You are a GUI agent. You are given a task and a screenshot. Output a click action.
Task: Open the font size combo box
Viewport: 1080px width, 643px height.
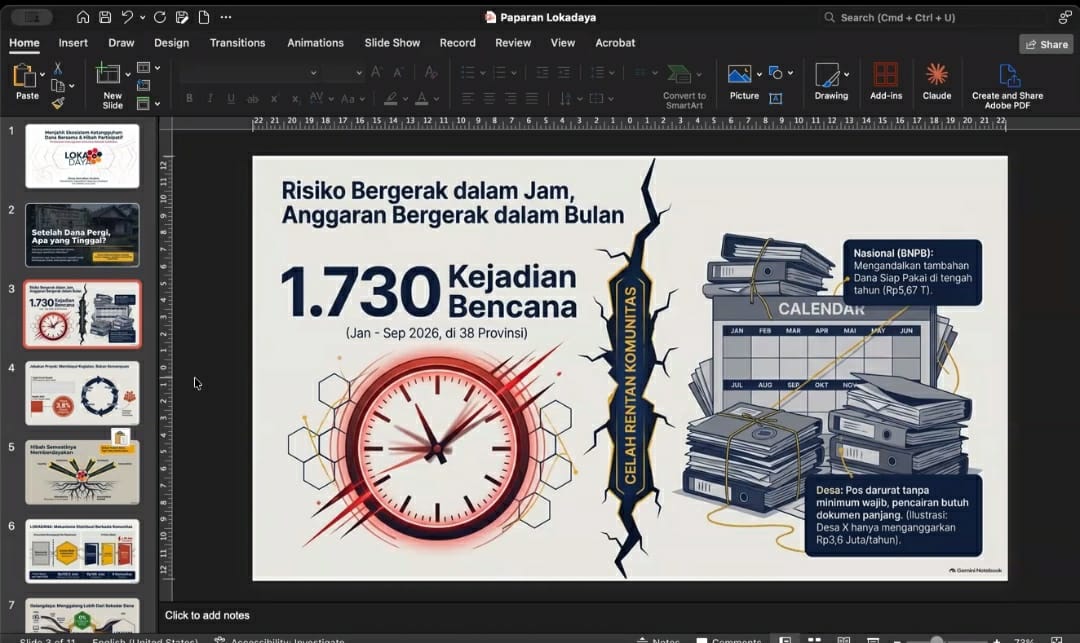coord(343,72)
